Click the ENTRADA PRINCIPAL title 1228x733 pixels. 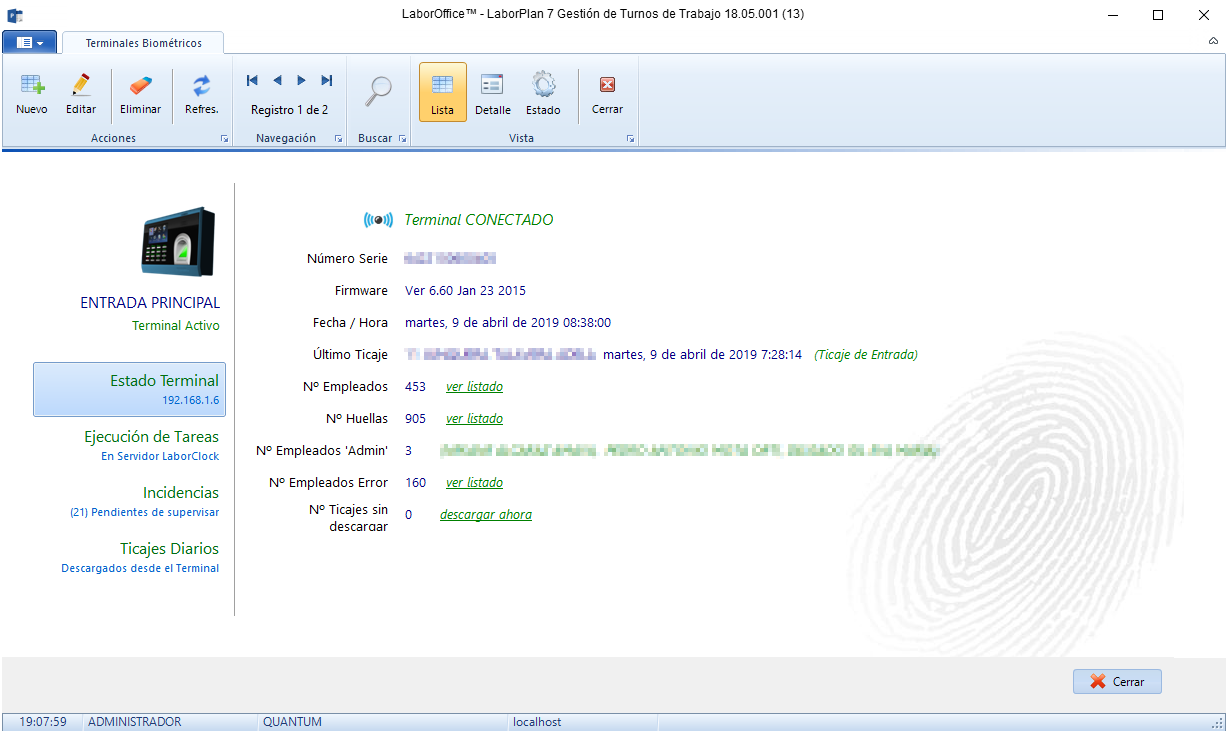click(x=150, y=303)
